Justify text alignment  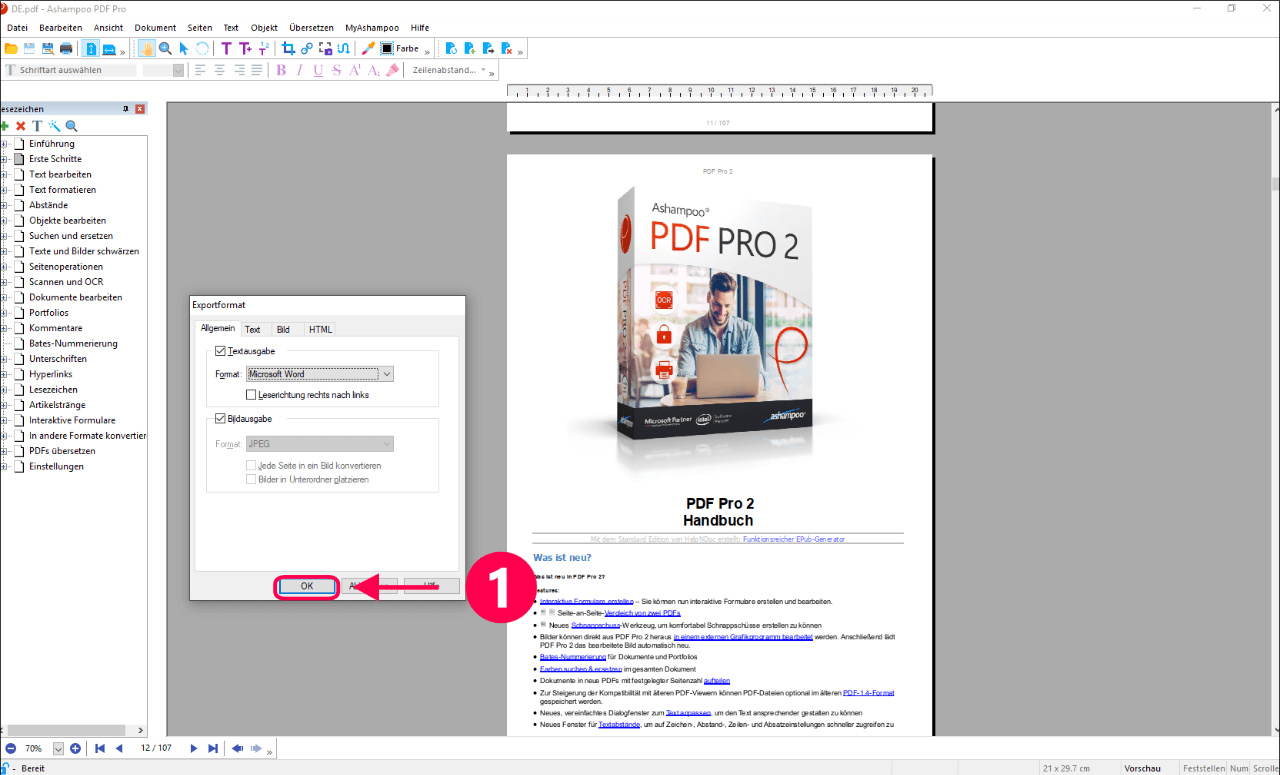[x=257, y=70]
